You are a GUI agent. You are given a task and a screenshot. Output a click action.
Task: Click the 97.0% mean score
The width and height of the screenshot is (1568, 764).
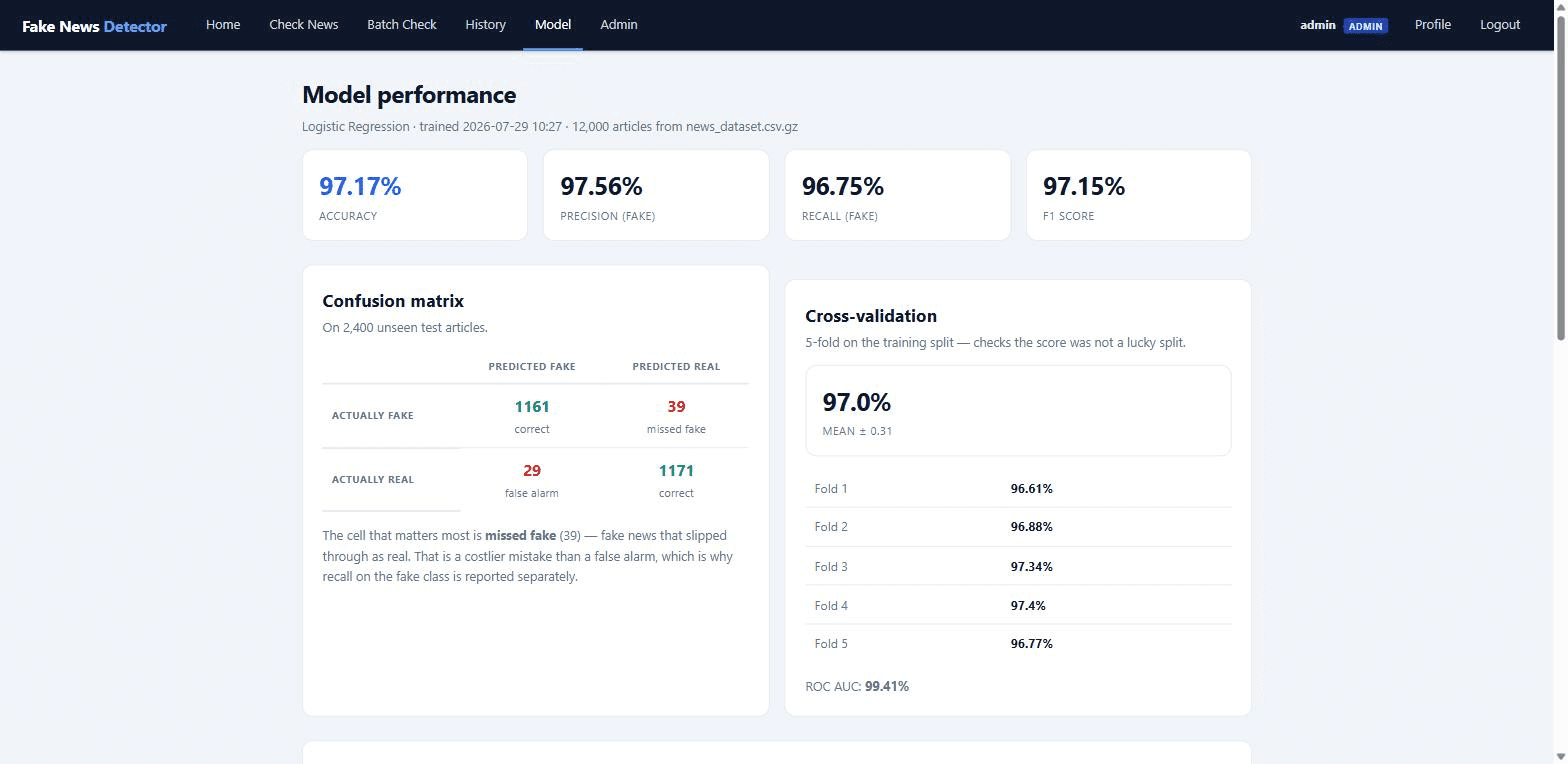857,402
